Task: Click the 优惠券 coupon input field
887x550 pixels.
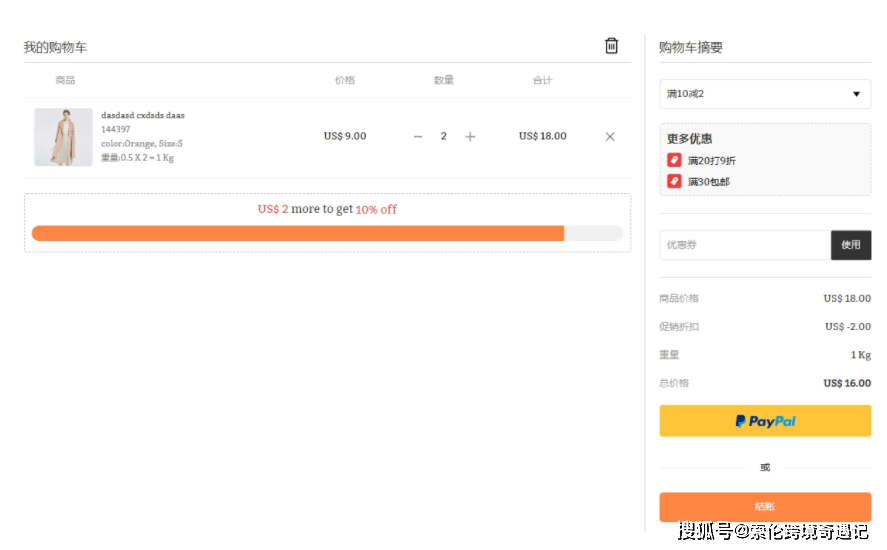Action: coord(745,245)
